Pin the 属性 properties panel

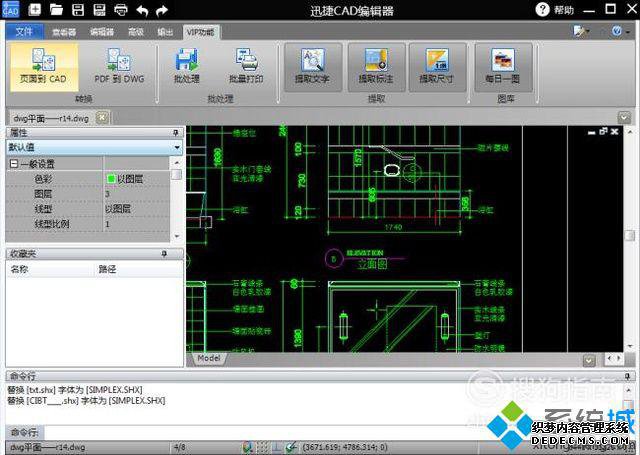coord(176,133)
